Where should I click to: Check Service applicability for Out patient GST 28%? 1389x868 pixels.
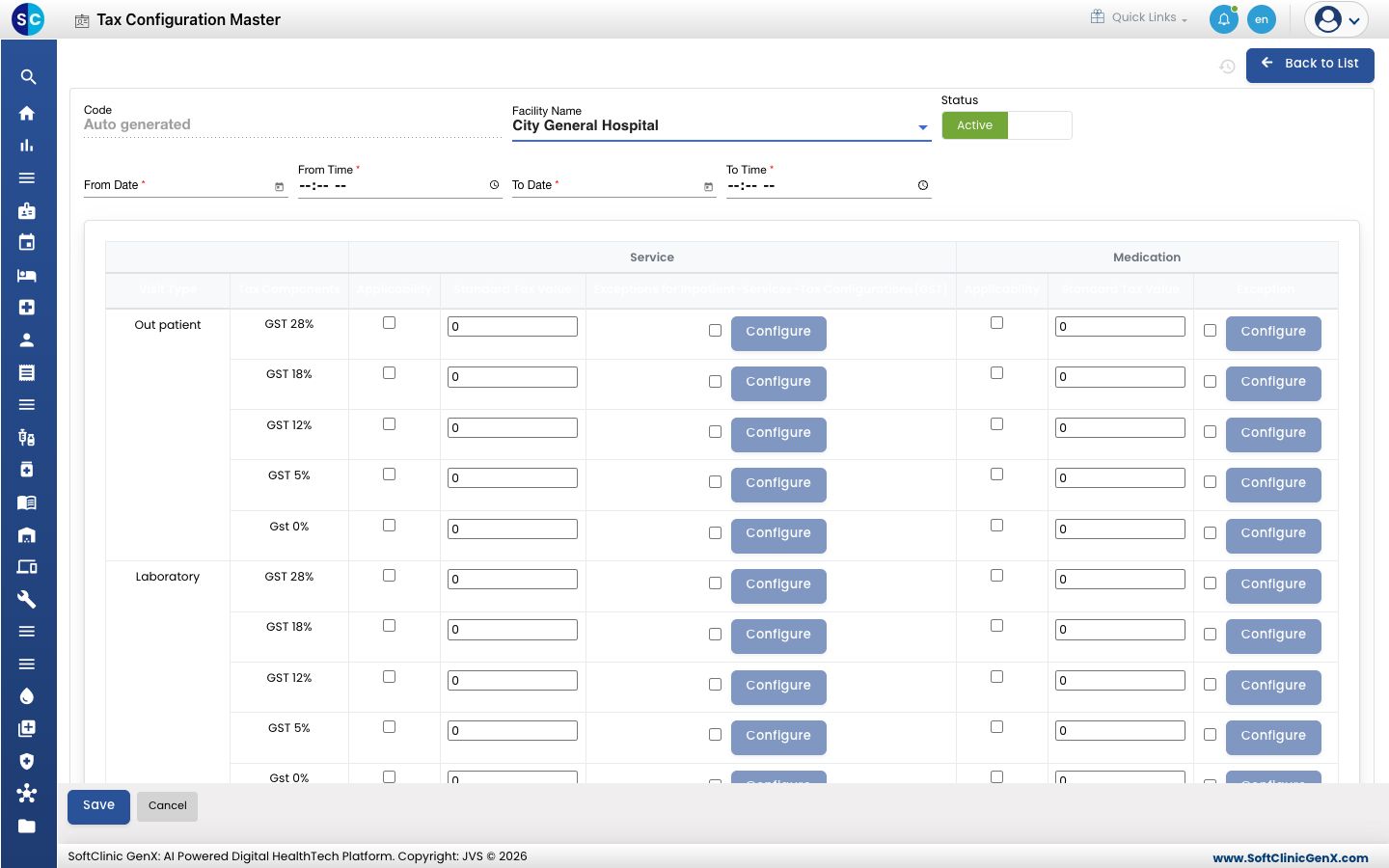(x=390, y=323)
